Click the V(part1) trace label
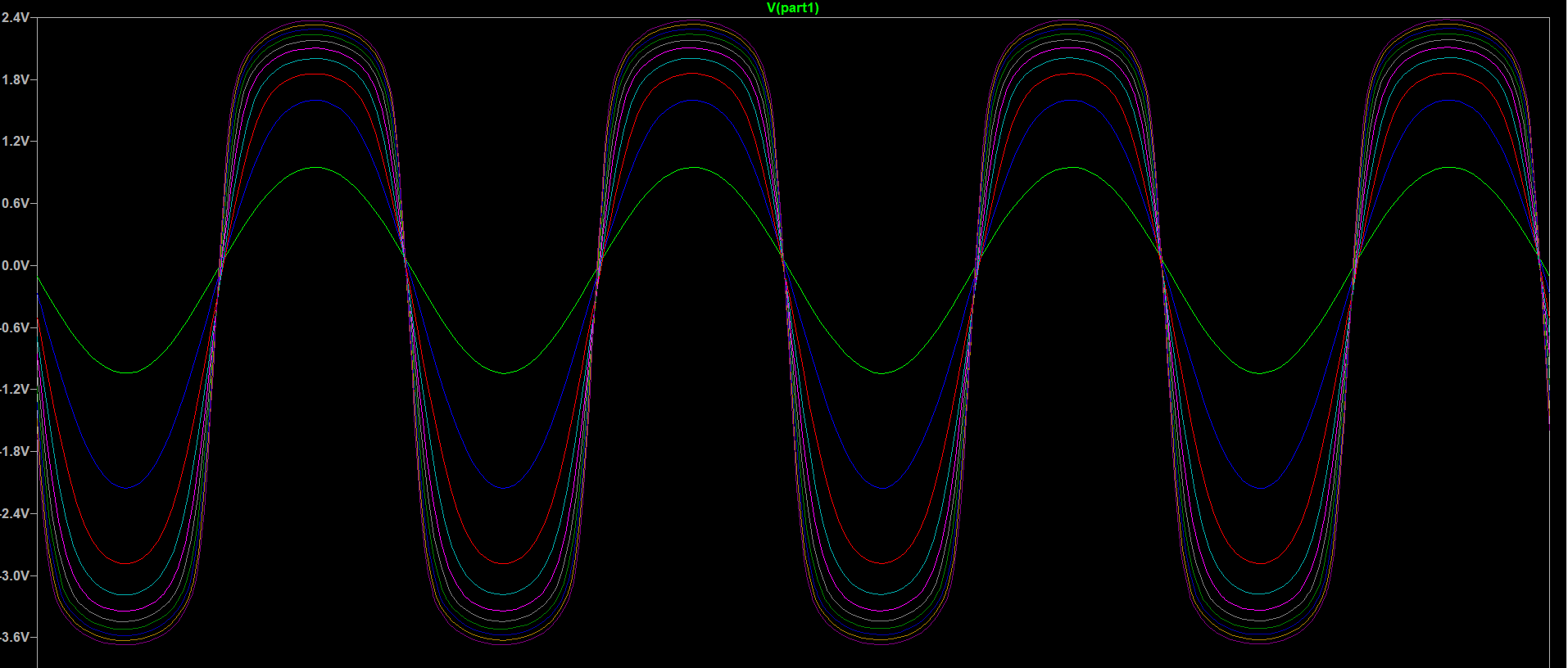This screenshot has height=668, width=1568. coord(792,8)
